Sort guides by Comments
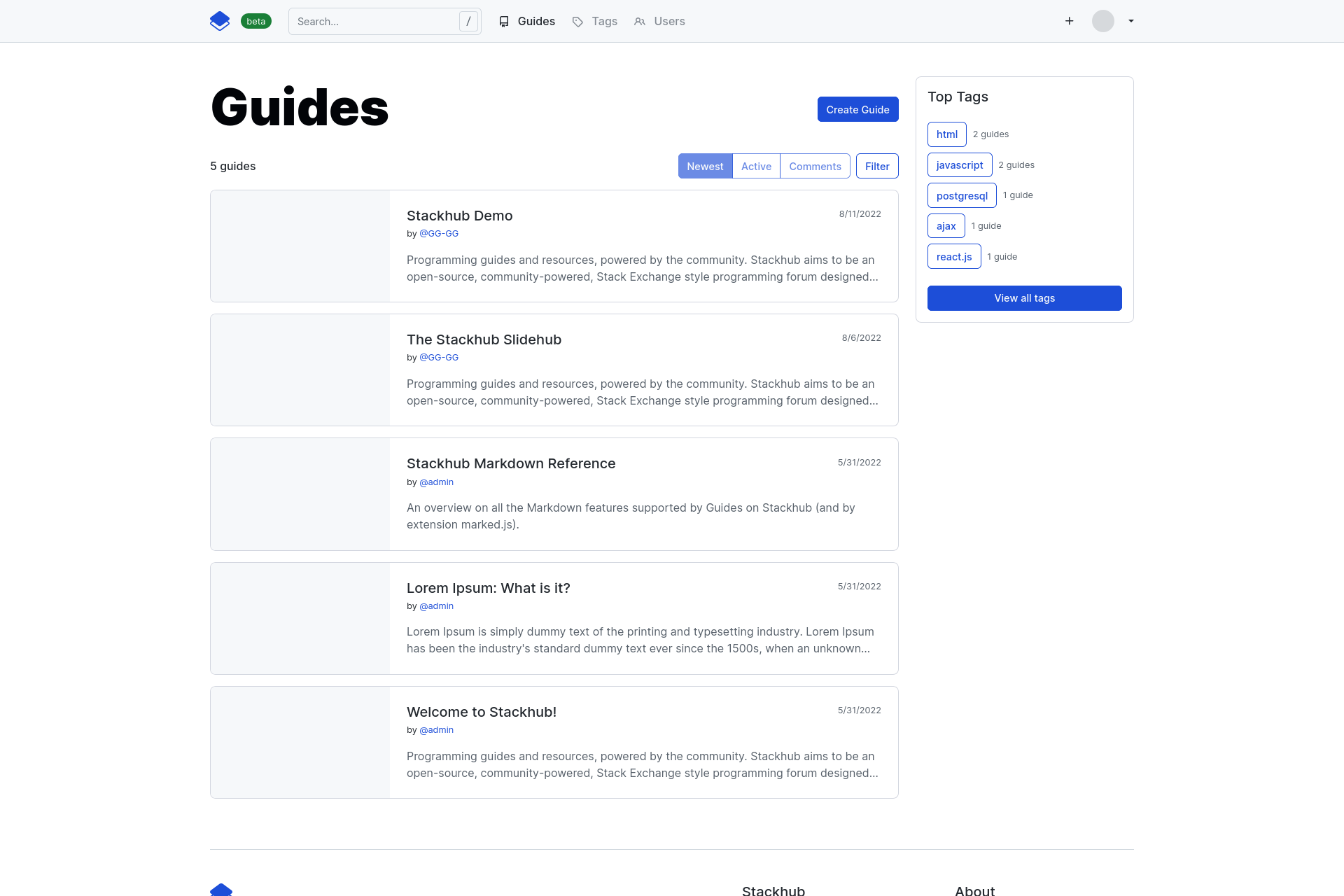The height and width of the screenshot is (896, 1344). [x=815, y=166]
